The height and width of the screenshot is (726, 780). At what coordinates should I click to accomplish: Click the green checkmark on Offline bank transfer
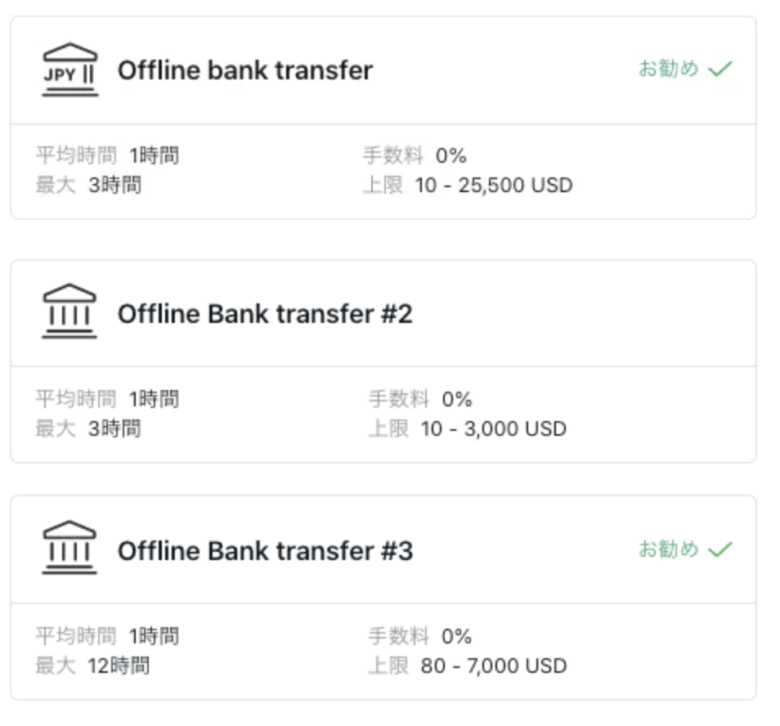click(x=720, y=69)
